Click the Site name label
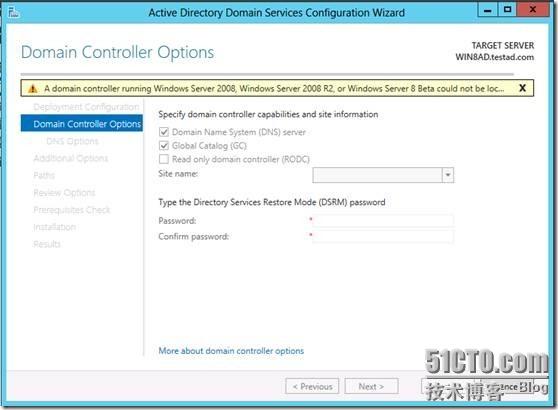This screenshot has width=558, height=410. [x=178, y=174]
